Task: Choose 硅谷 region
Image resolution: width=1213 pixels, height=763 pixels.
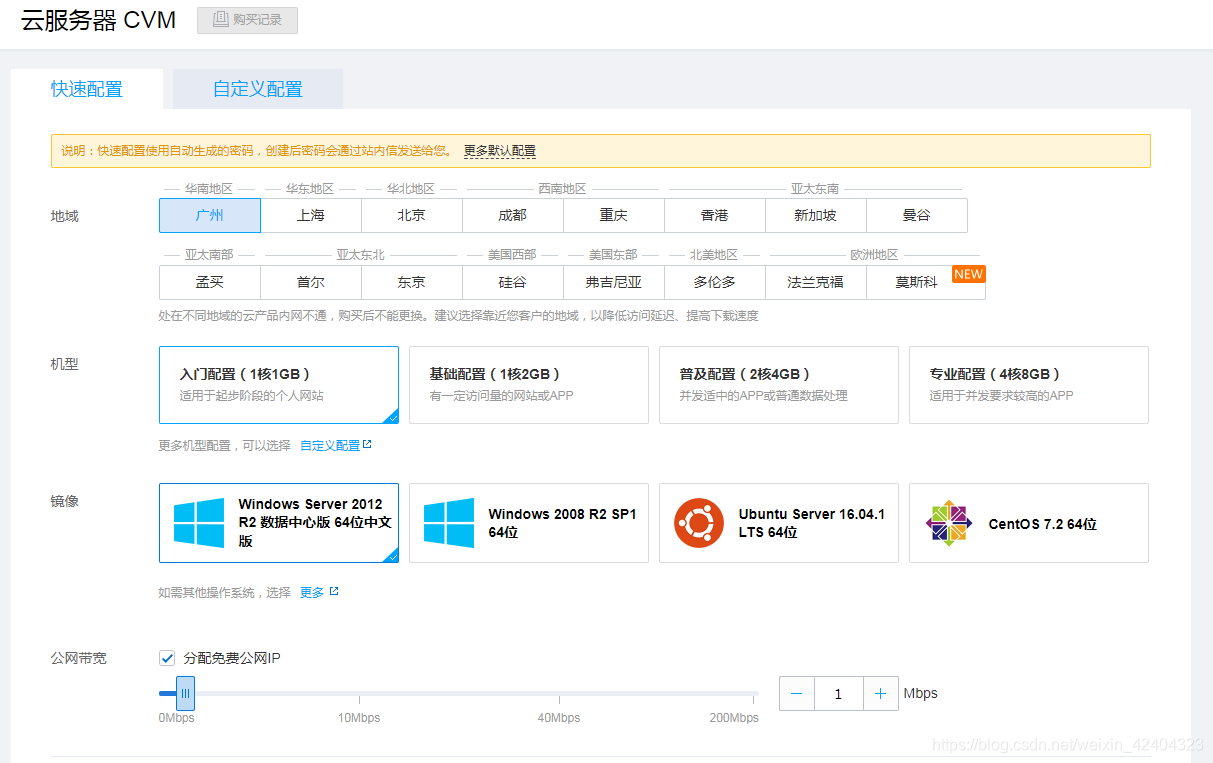Action: 513,282
